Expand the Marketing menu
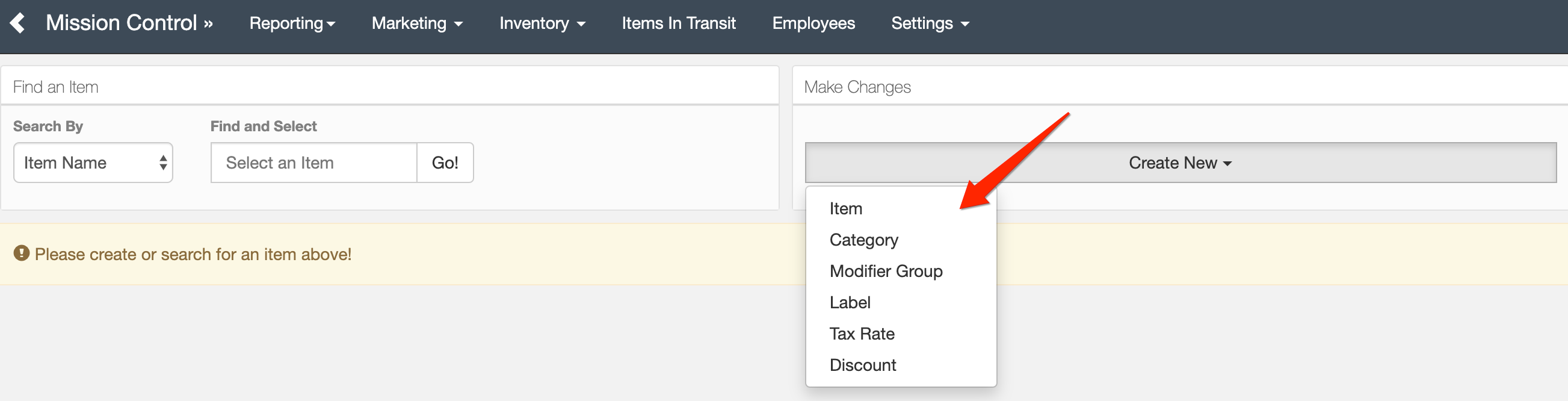This screenshot has width=1568, height=401. click(417, 23)
